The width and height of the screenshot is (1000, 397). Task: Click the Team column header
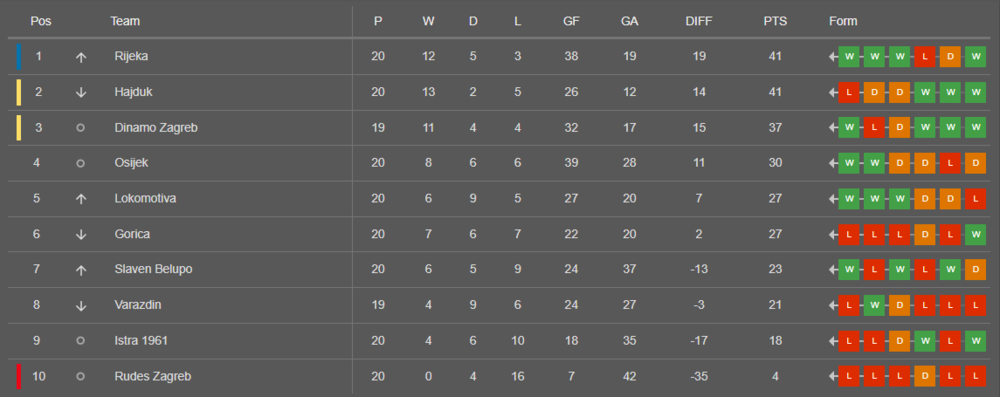[125, 21]
